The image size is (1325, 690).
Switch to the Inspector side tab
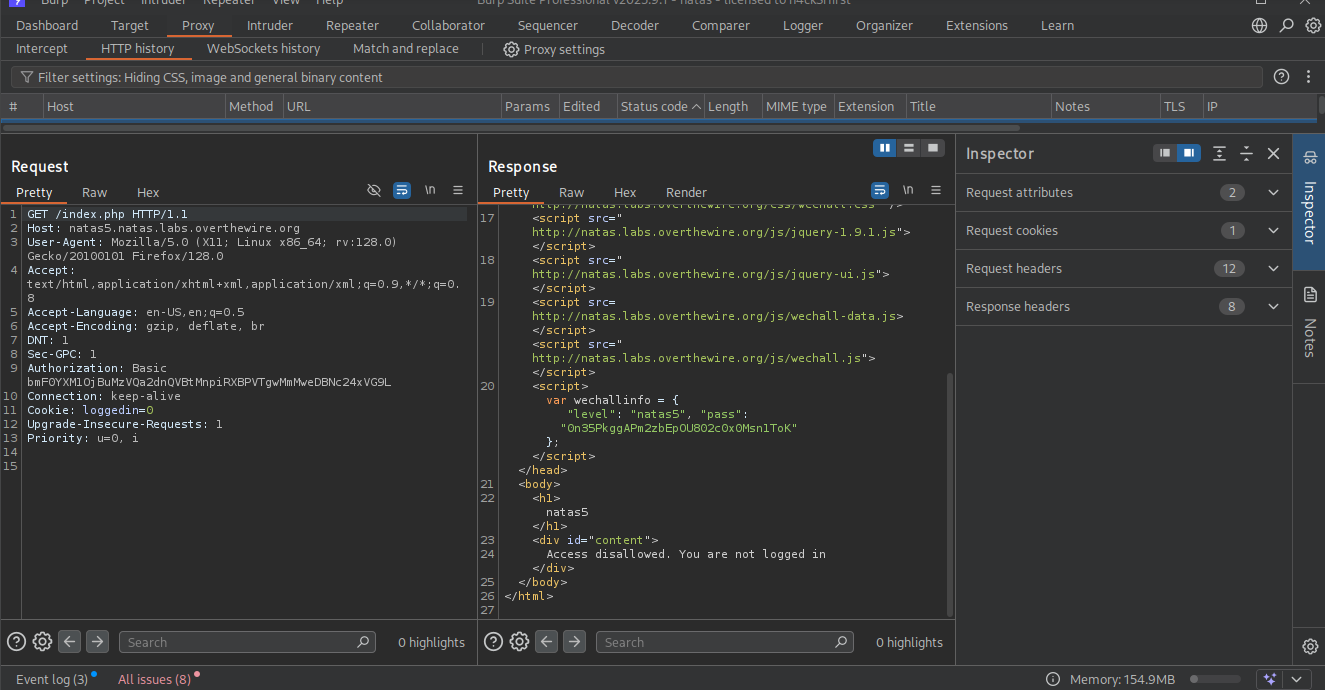pyautogui.click(x=1309, y=202)
